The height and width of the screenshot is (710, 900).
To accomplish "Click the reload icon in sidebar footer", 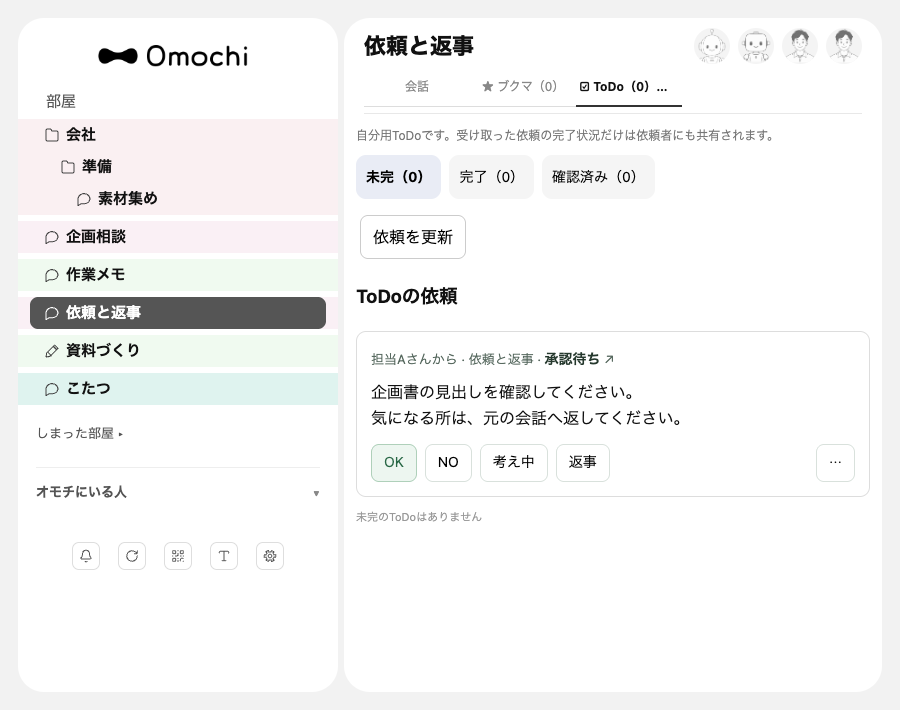I will [x=132, y=556].
